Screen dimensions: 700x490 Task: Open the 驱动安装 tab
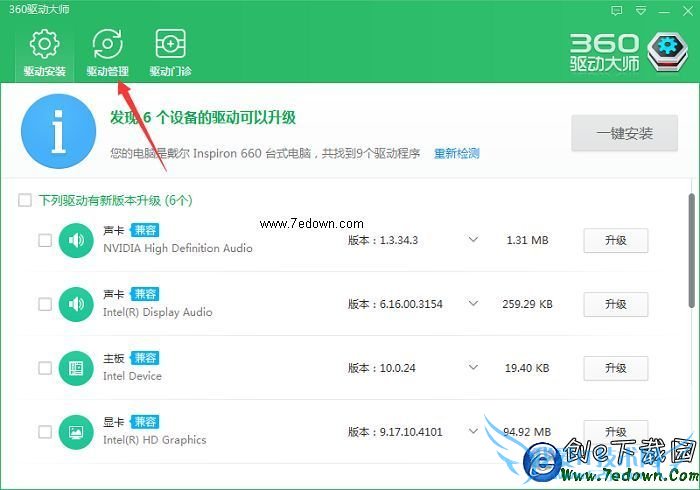coord(44,53)
